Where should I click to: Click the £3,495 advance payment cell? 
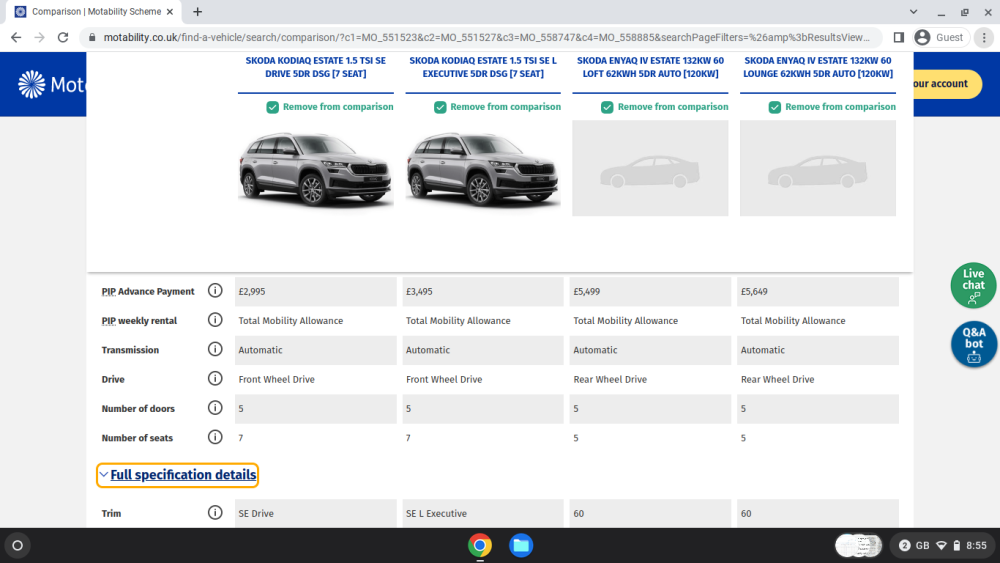point(483,291)
